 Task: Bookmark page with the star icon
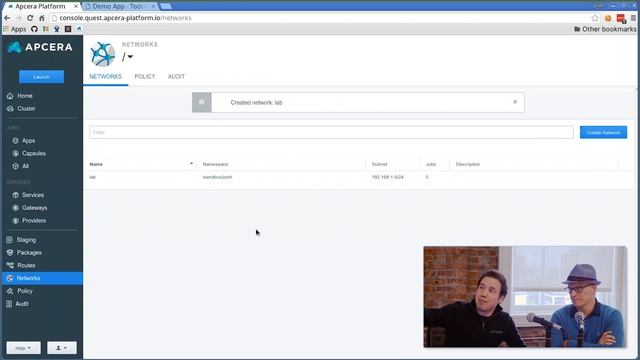pos(595,18)
